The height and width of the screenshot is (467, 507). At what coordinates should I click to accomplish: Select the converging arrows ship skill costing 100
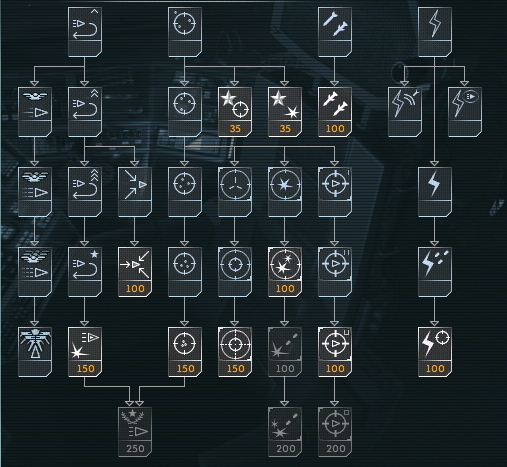(135, 272)
